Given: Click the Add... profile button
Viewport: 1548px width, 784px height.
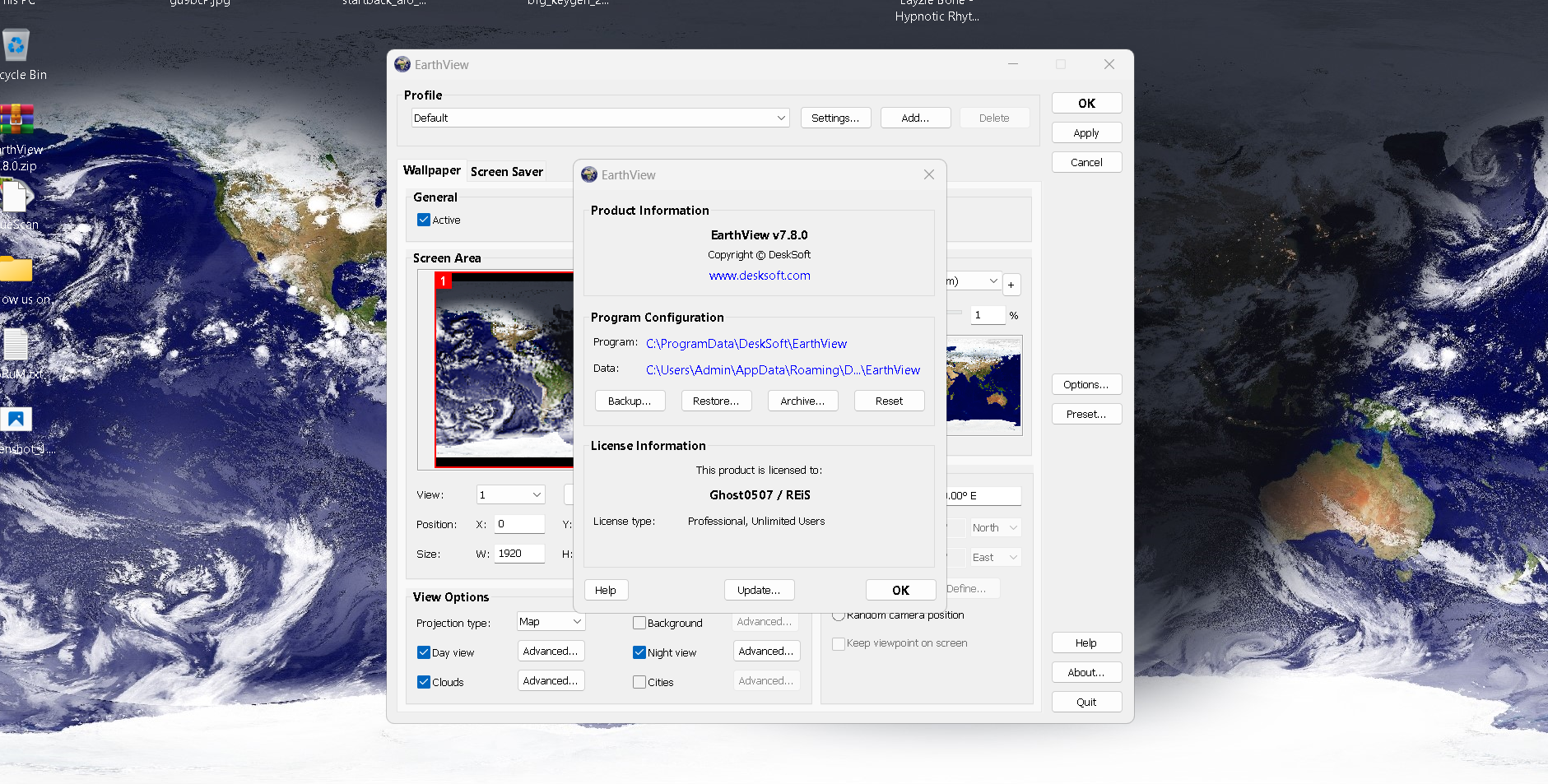Looking at the screenshot, I should point(915,118).
